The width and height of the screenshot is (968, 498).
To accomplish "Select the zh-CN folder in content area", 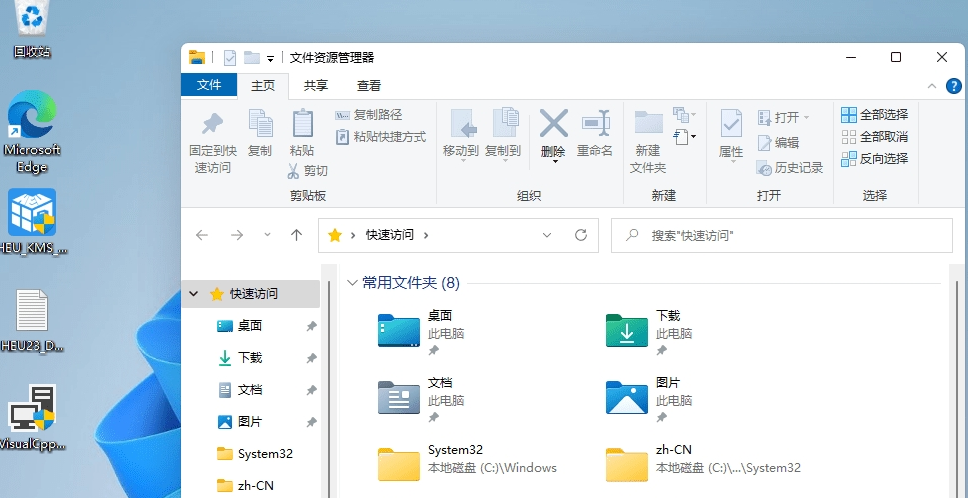I will pyautogui.click(x=704, y=463).
